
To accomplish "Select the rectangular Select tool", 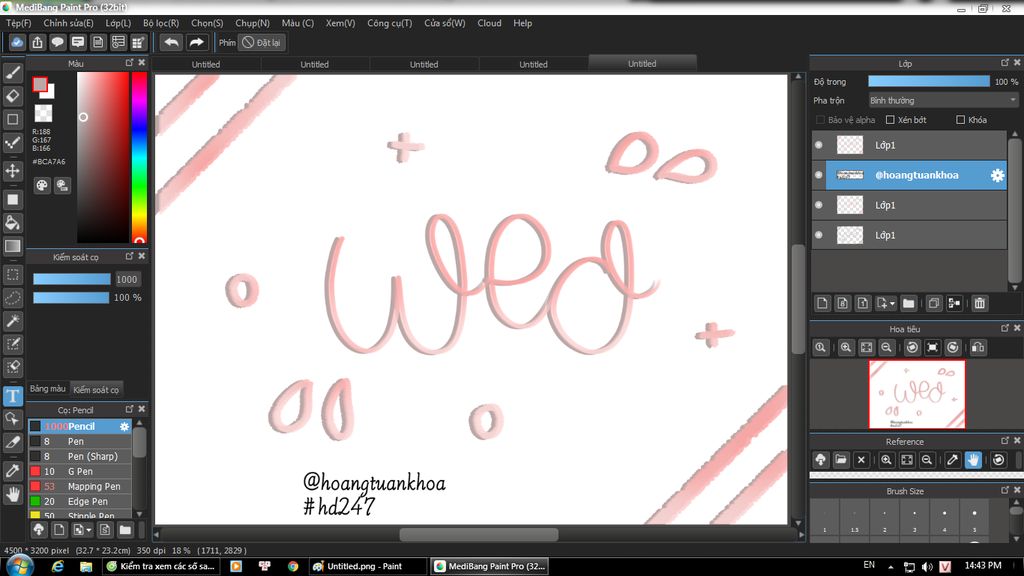I will [13, 275].
